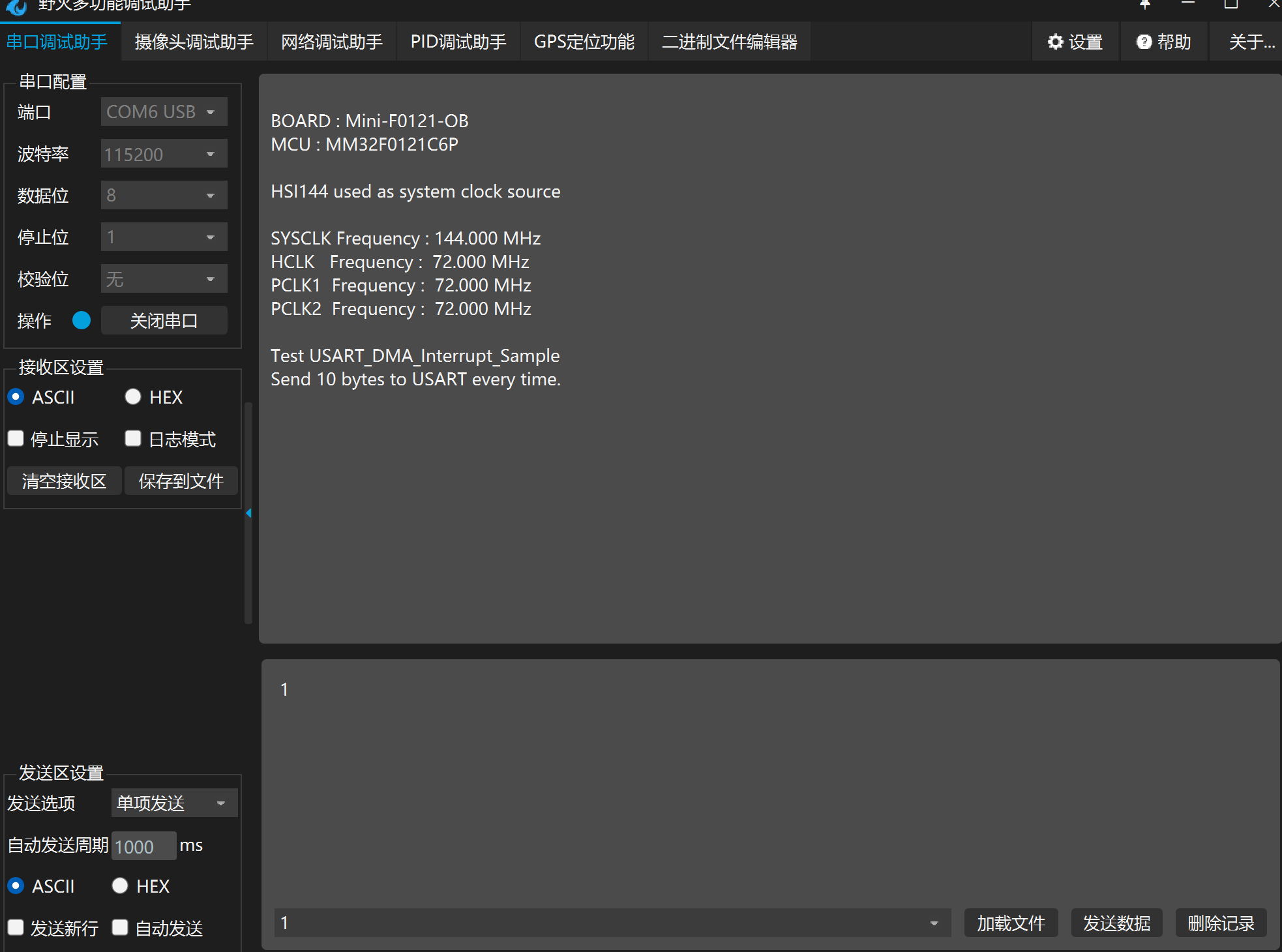Click the 自动发送周期 1000 input field
Screen dimensions: 1282x952
[143, 846]
